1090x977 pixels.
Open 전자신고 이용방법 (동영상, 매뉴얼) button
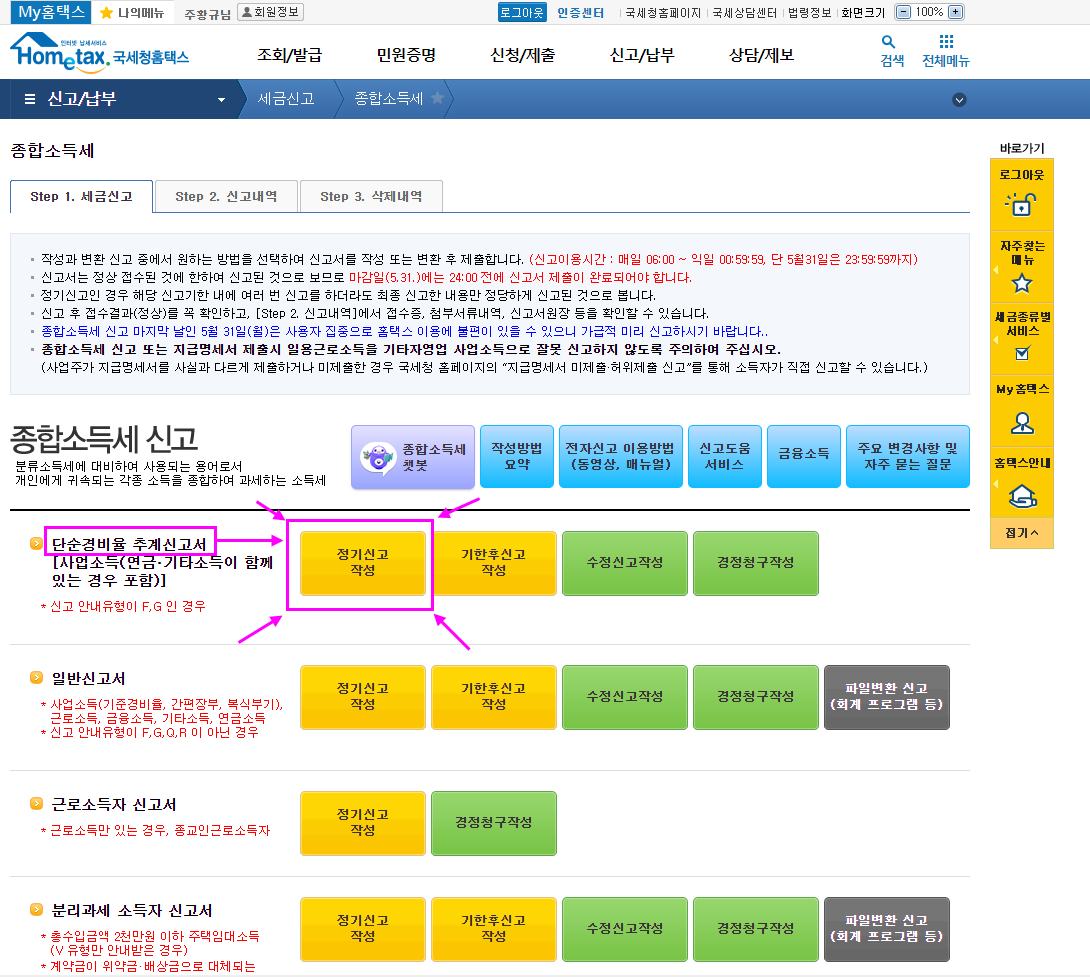[621, 456]
